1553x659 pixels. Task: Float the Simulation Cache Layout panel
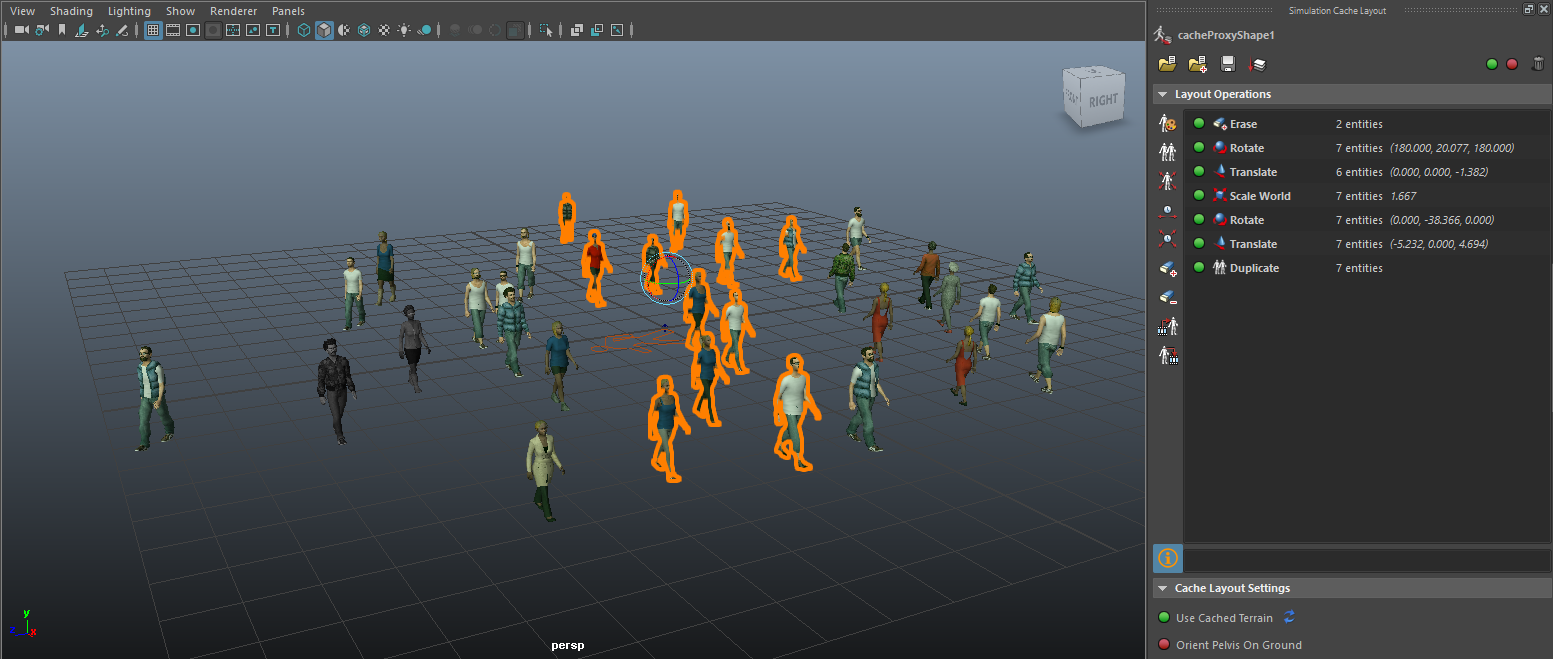[x=1529, y=9]
